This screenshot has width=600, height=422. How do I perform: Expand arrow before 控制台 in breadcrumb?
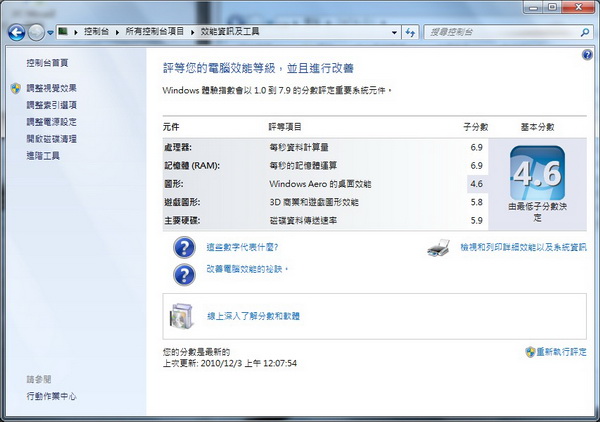click(76, 32)
